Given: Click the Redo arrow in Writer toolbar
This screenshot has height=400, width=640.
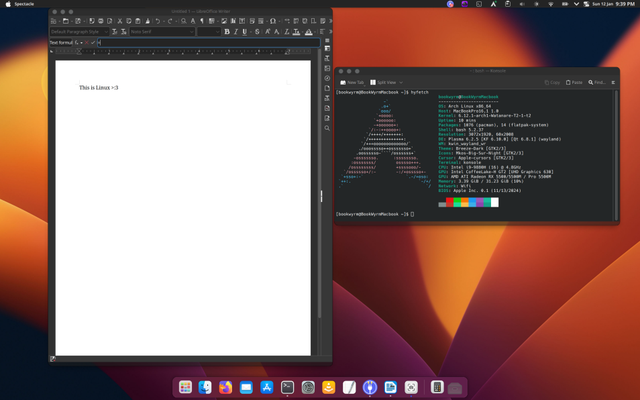Looking at the screenshot, I should click(x=170, y=21).
